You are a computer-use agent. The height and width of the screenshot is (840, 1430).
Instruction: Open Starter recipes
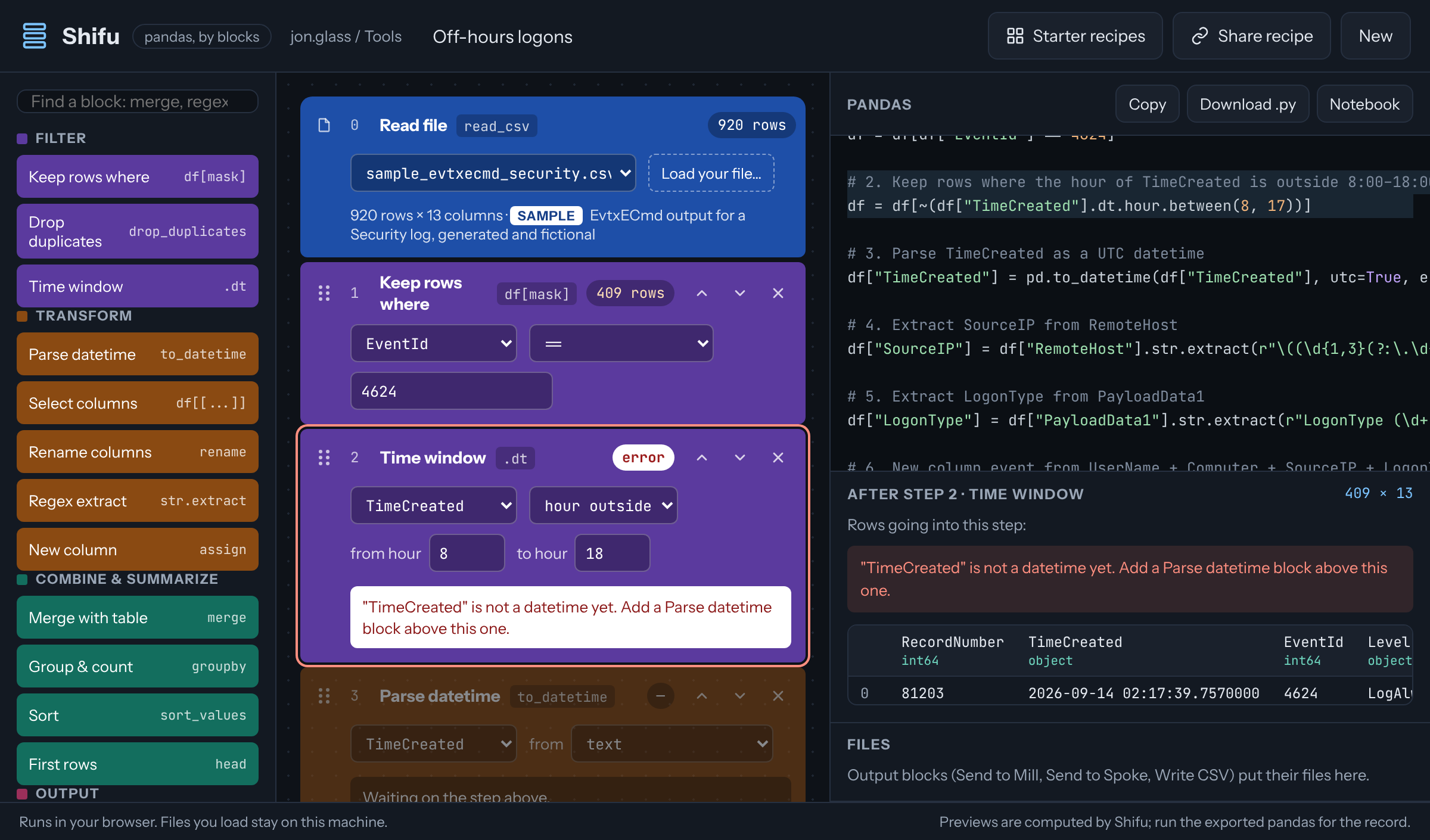point(1075,36)
